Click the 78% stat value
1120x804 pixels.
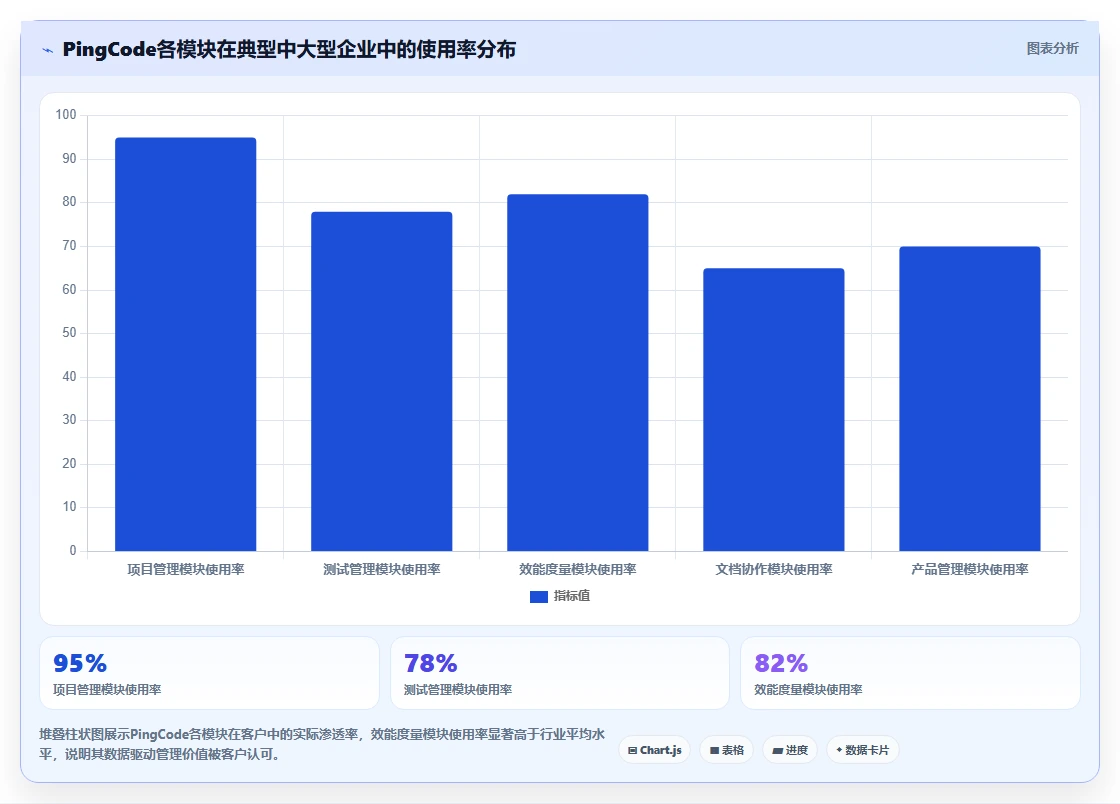click(431, 663)
